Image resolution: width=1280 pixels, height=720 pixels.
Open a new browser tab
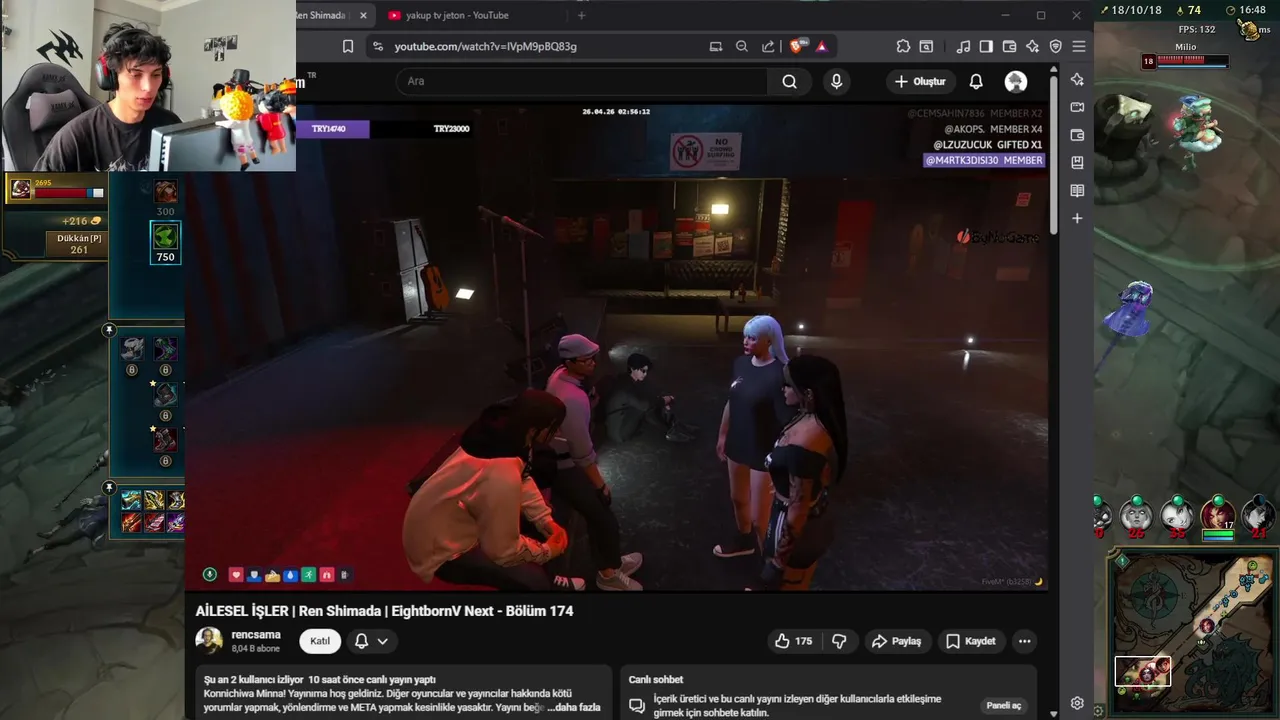[582, 15]
